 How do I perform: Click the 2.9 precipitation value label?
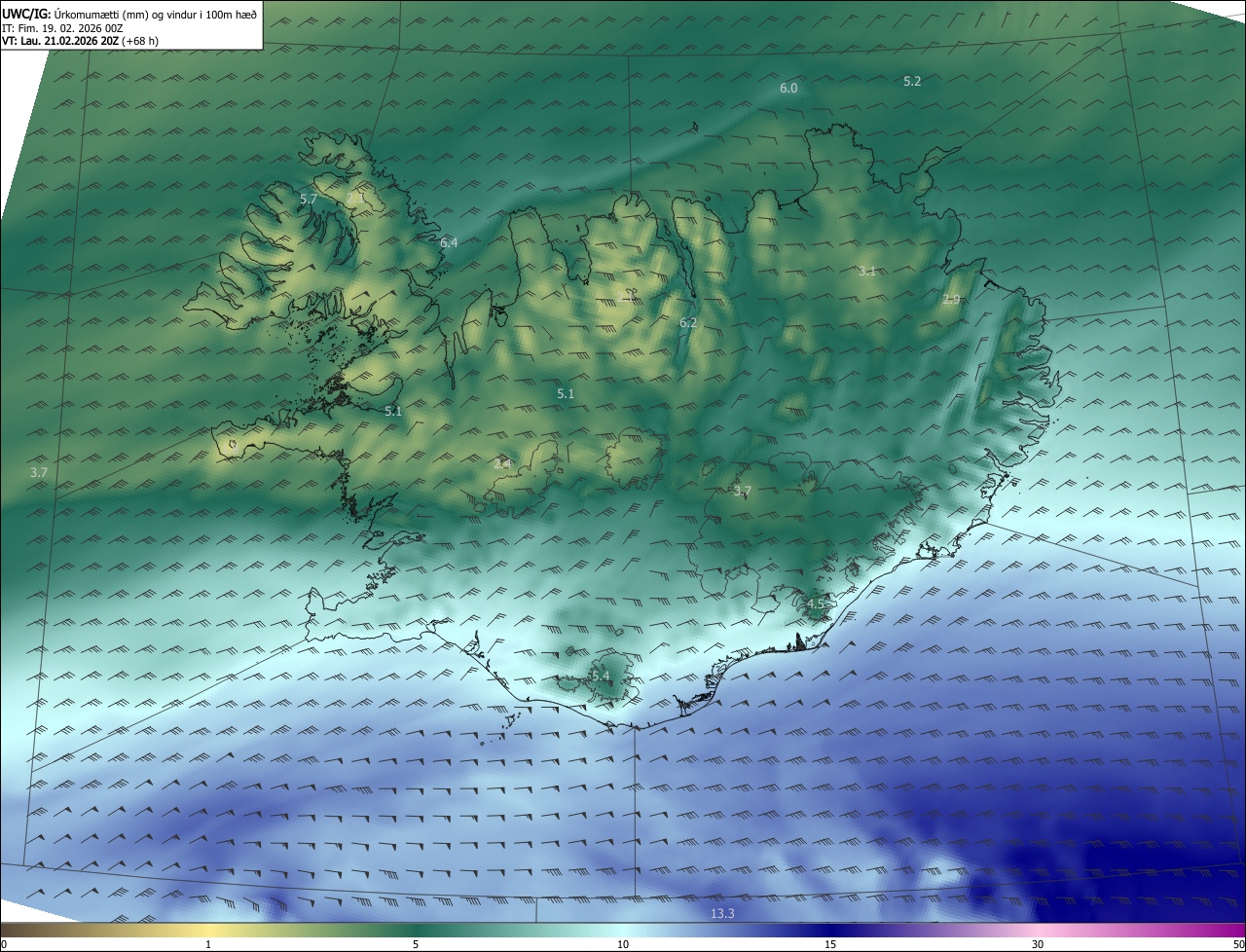(x=952, y=299)
